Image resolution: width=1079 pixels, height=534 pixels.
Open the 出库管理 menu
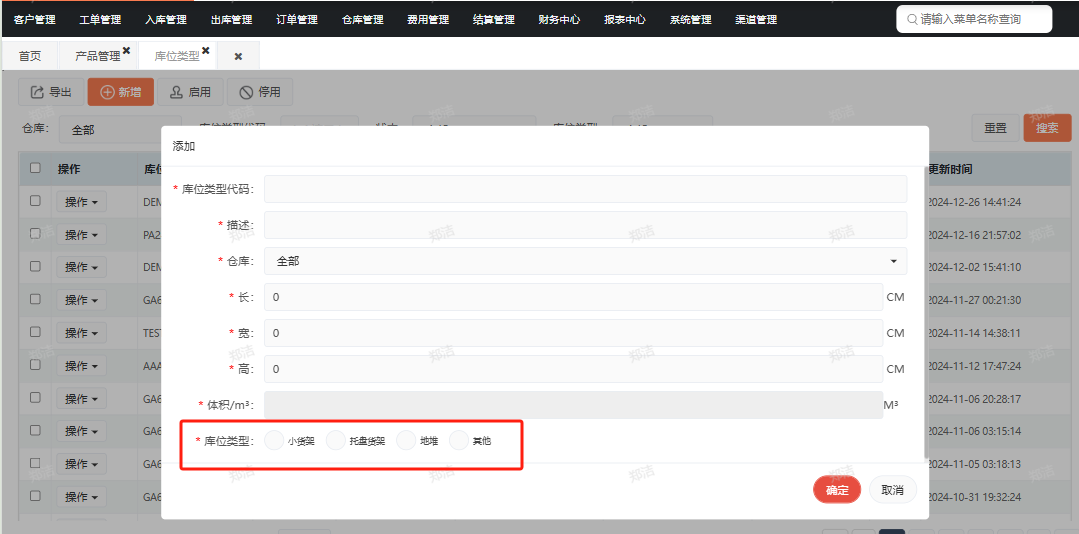point(231,20)
